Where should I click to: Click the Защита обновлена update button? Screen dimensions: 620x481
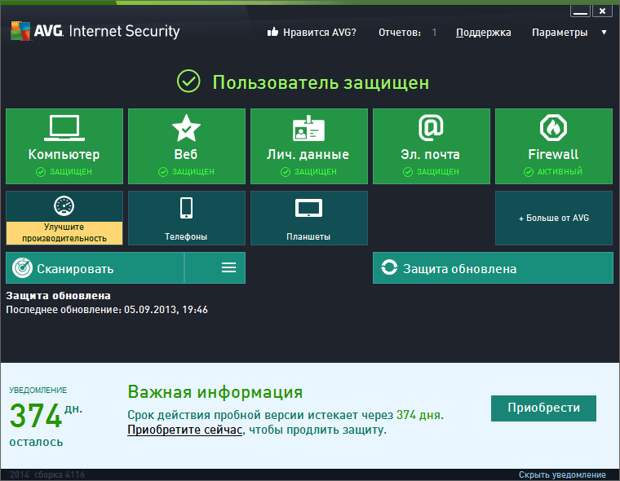[x=493, y=268]
